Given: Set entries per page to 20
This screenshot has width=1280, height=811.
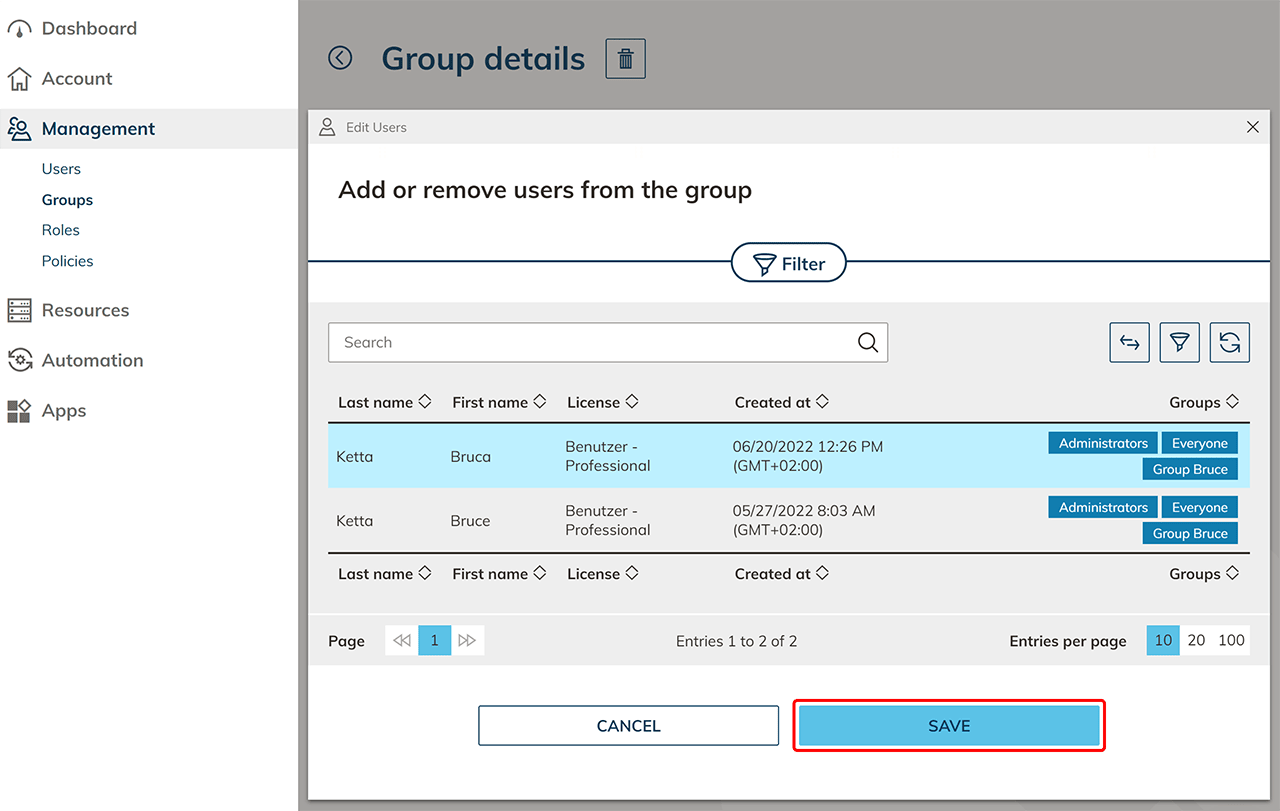Looking at the screenshot, I should click(1196, 641).
